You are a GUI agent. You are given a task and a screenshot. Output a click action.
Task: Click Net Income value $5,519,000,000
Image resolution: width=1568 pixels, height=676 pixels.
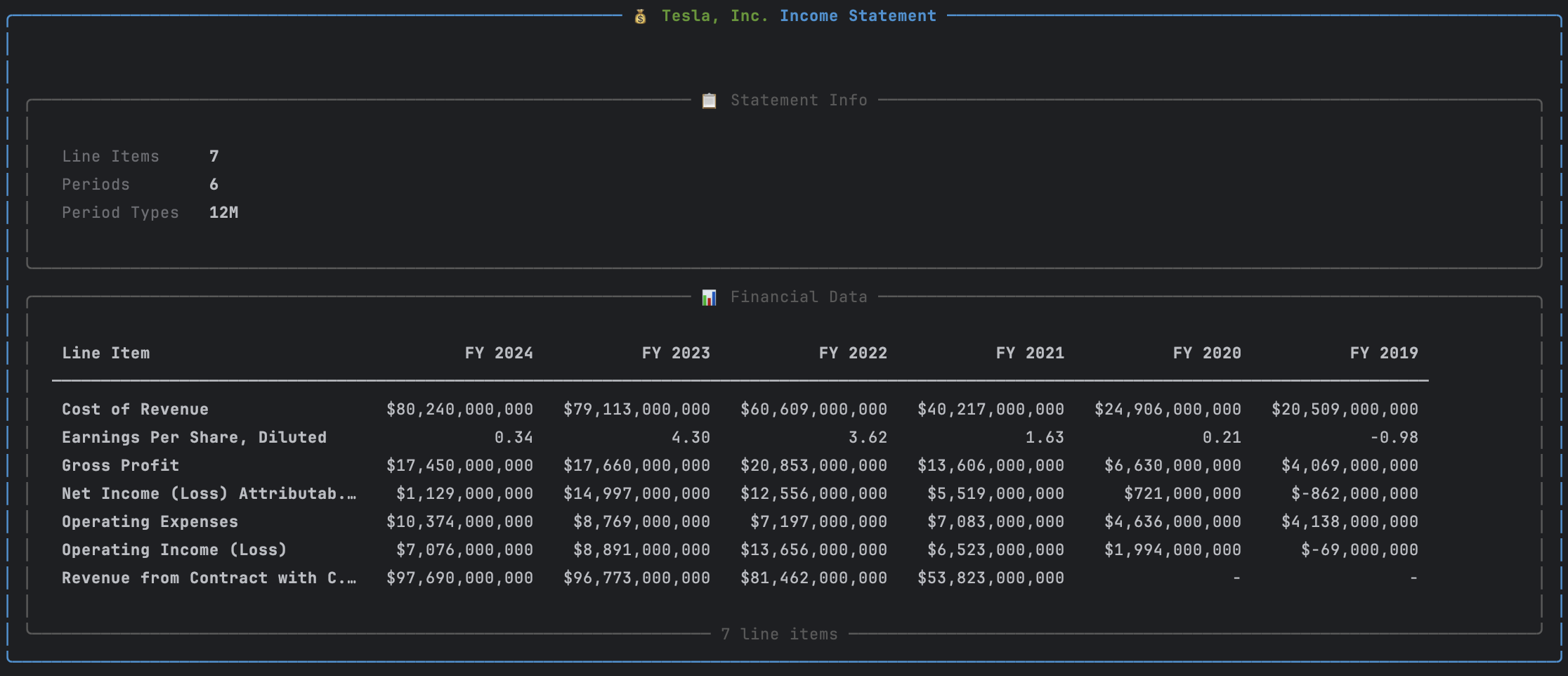click(995, 493)
